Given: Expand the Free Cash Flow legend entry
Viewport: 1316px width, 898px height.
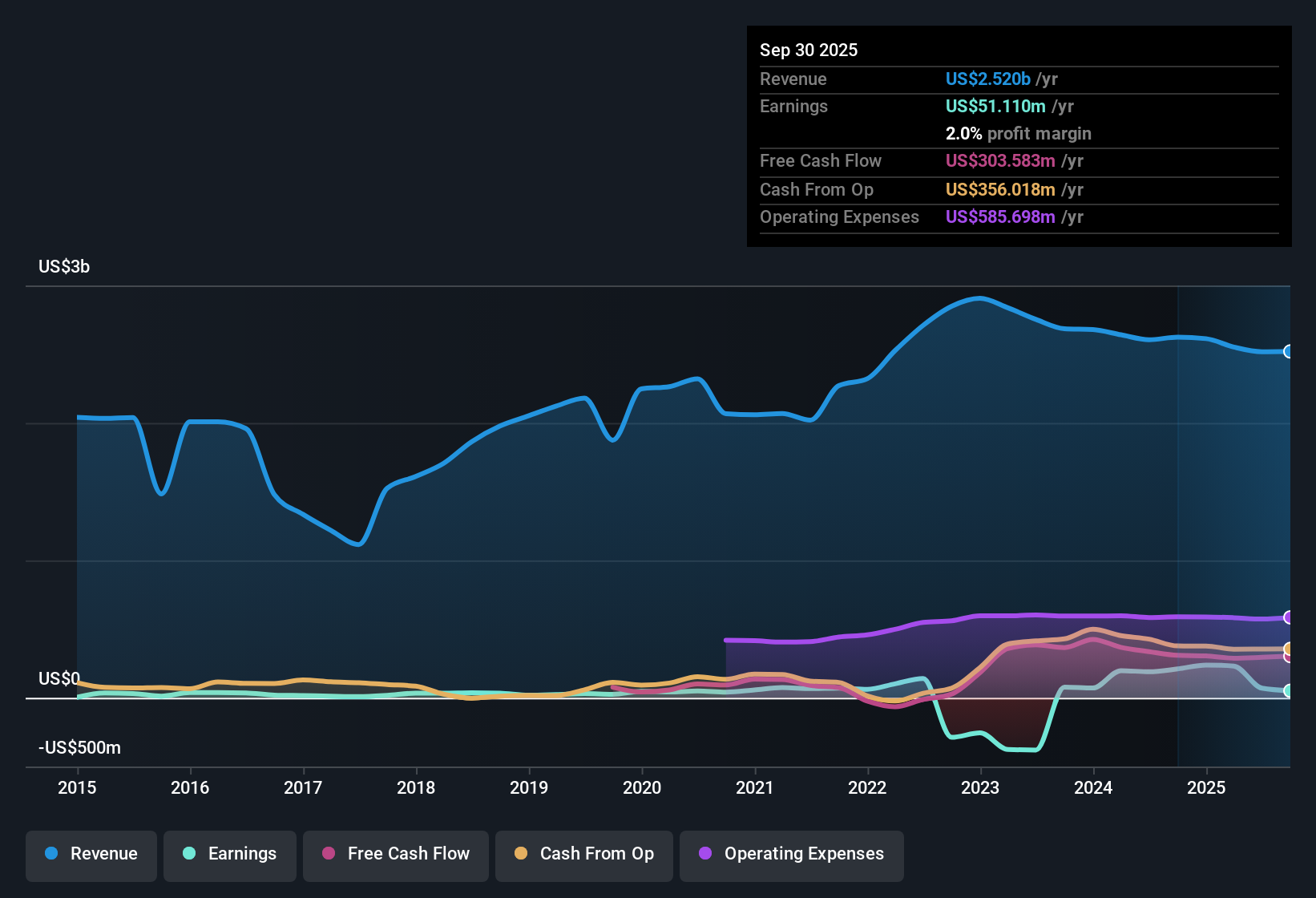Looking at the screenshot, I should (395, 854).
